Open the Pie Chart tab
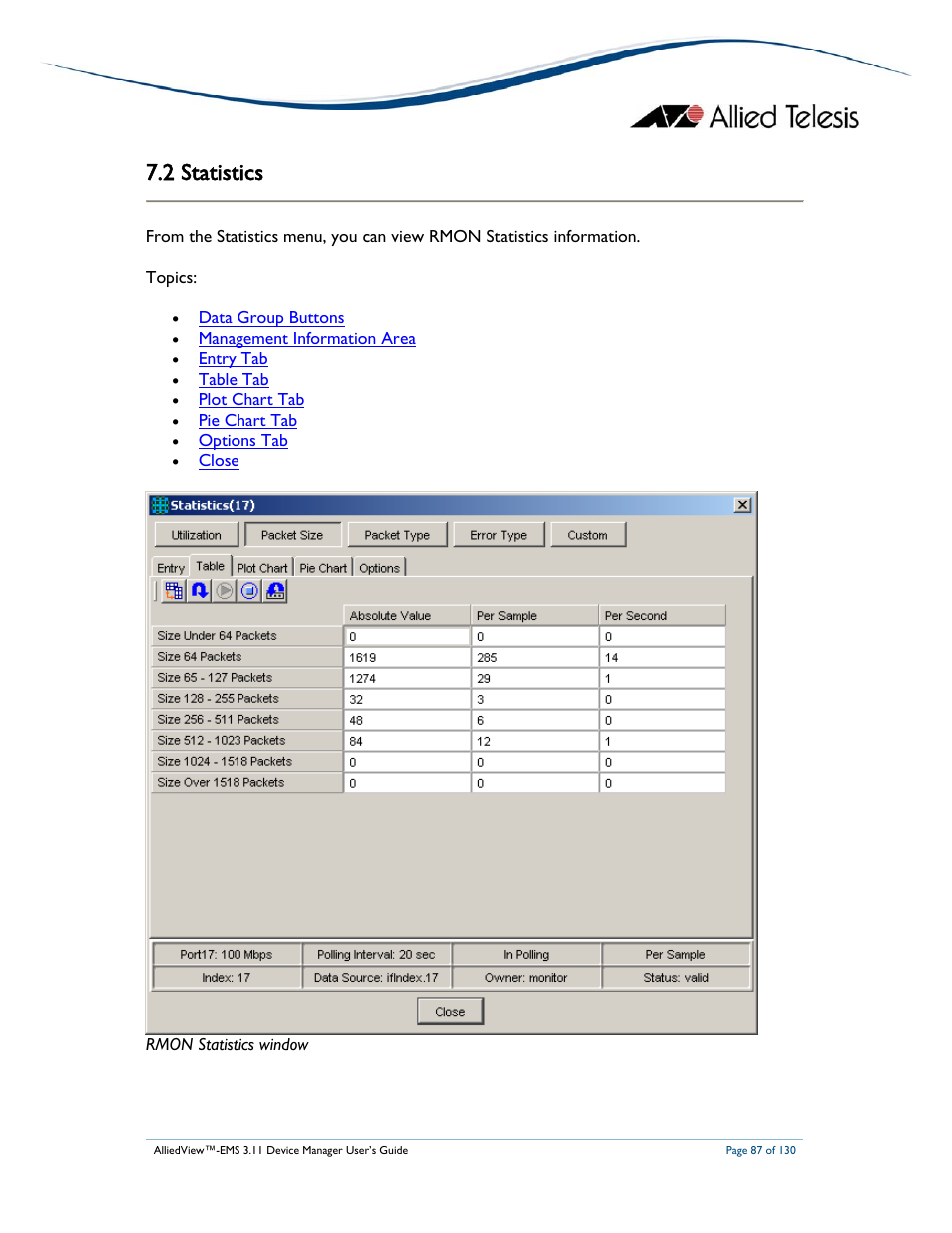 [x=323, y=568]
